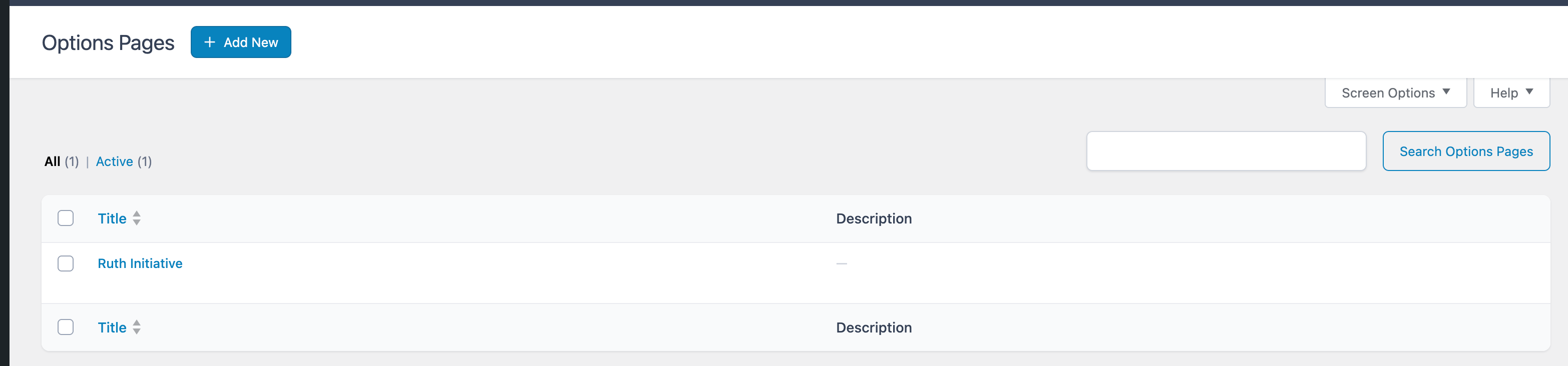Click the Screen Options arrow icon

[1446, 92]
